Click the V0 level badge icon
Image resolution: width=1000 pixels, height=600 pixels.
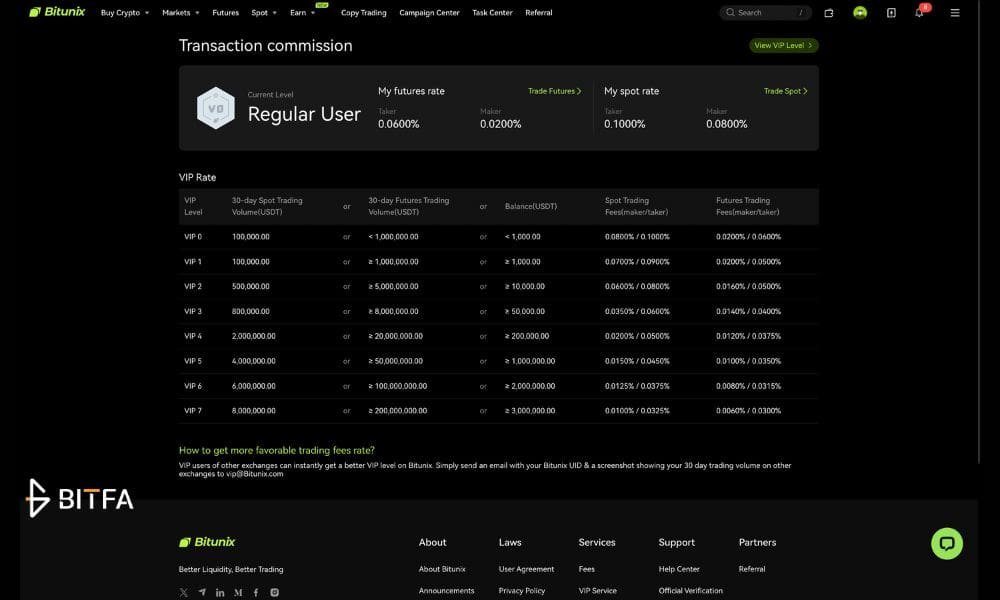216,108
